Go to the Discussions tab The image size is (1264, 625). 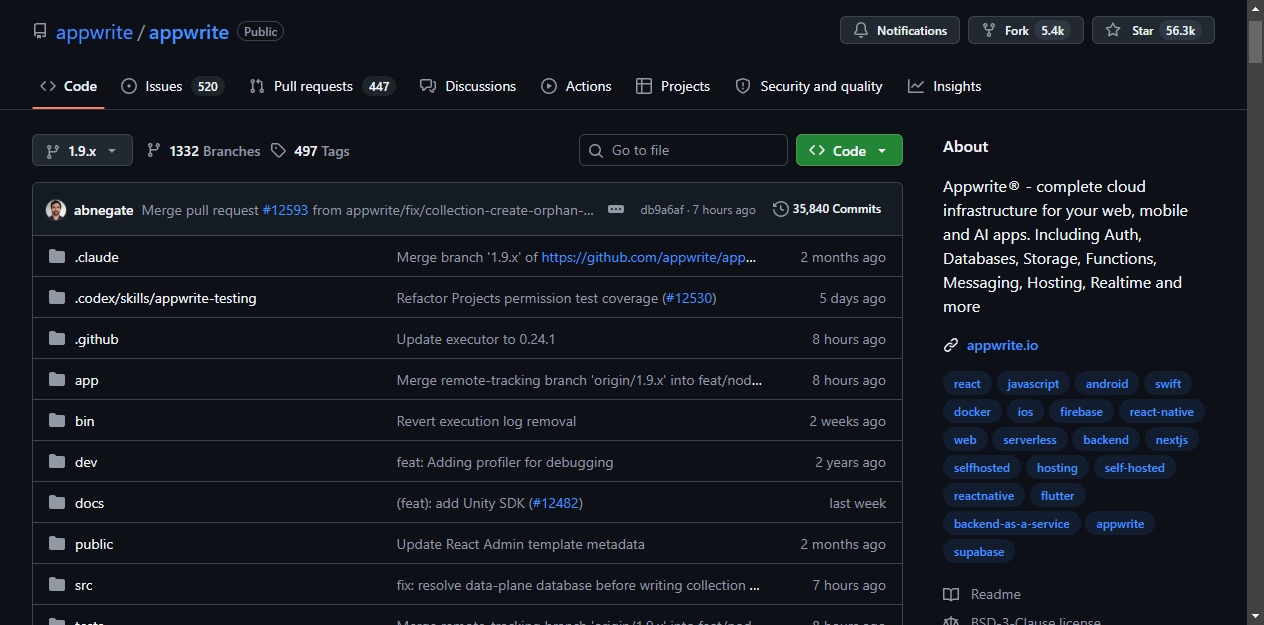click(468, 86)
